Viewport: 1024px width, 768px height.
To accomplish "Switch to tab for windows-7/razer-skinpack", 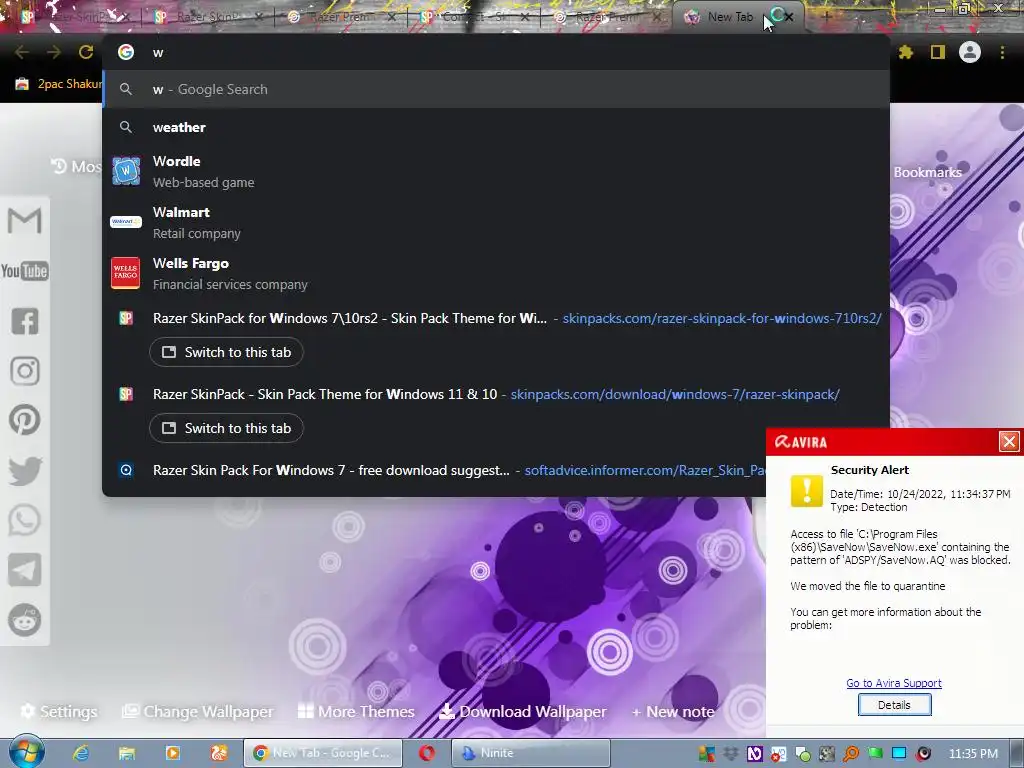I will 226,428.
